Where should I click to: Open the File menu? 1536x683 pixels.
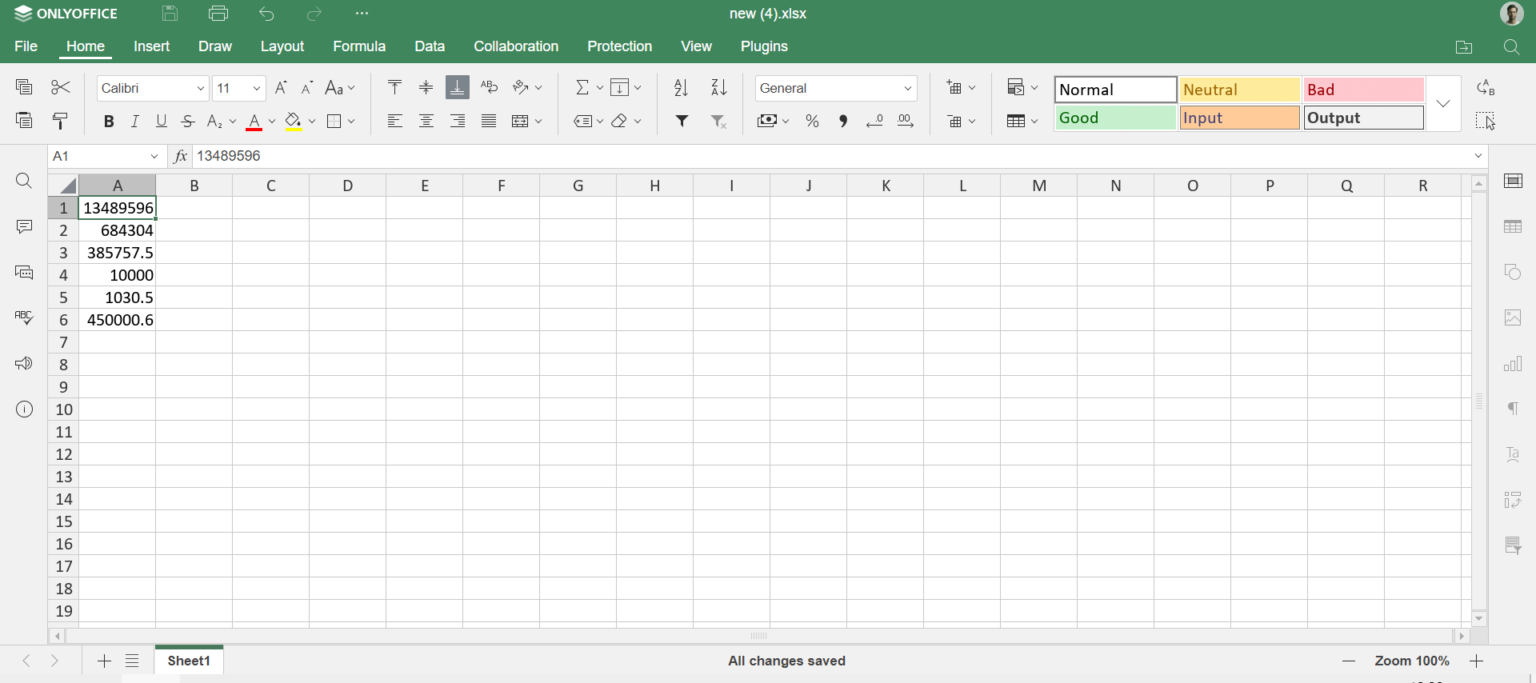(26, 46)
